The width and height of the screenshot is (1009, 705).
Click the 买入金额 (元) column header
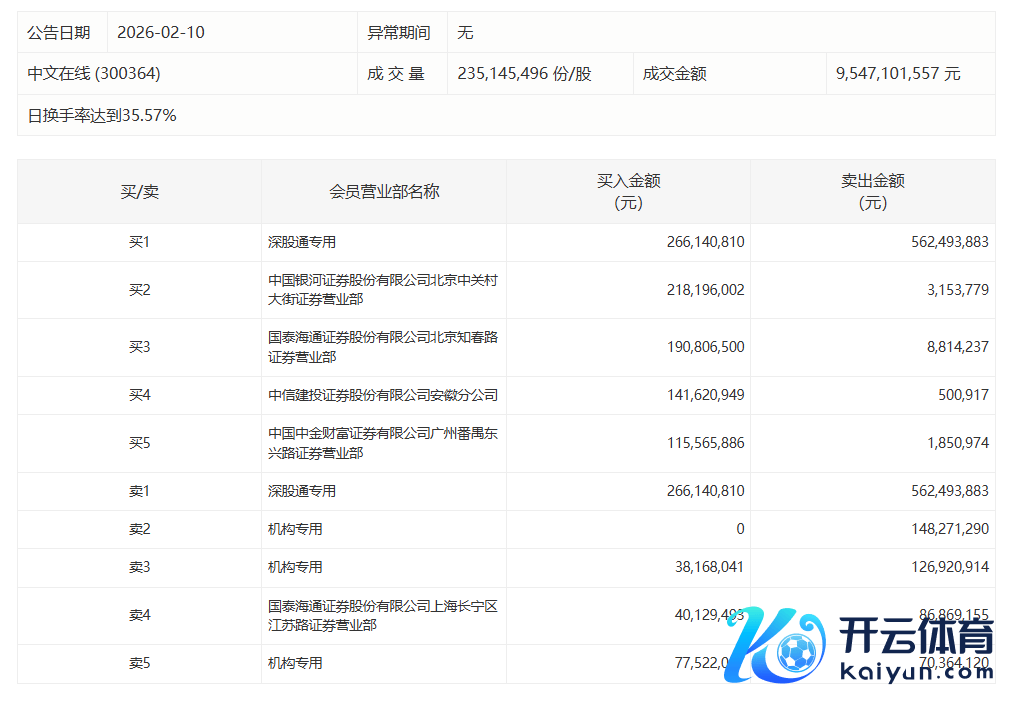pos(628,192)
